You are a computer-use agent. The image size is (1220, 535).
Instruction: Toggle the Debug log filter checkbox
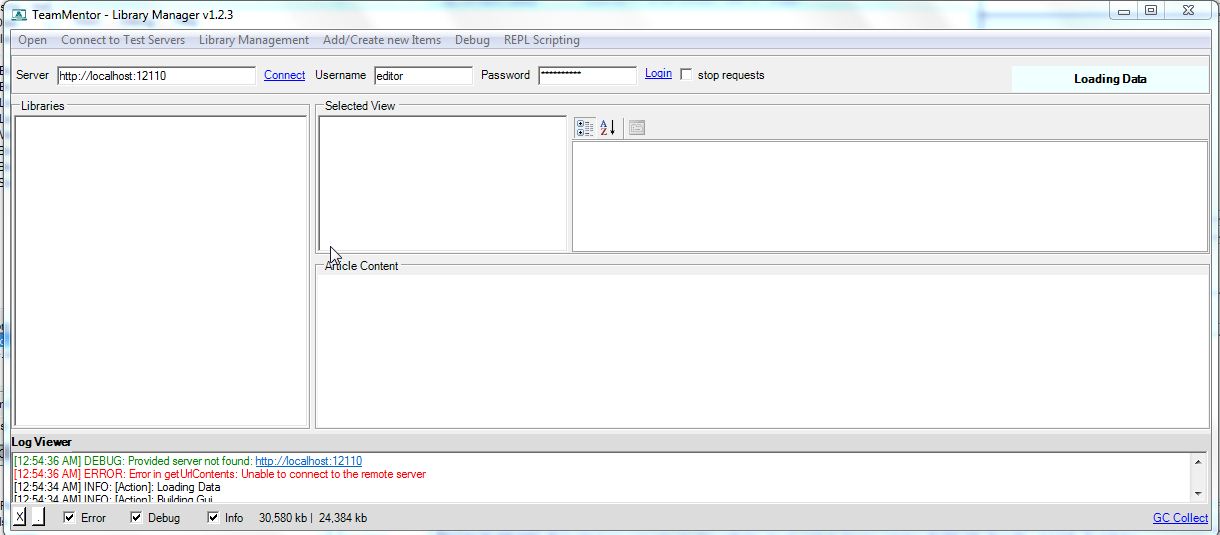pos(137,517)
